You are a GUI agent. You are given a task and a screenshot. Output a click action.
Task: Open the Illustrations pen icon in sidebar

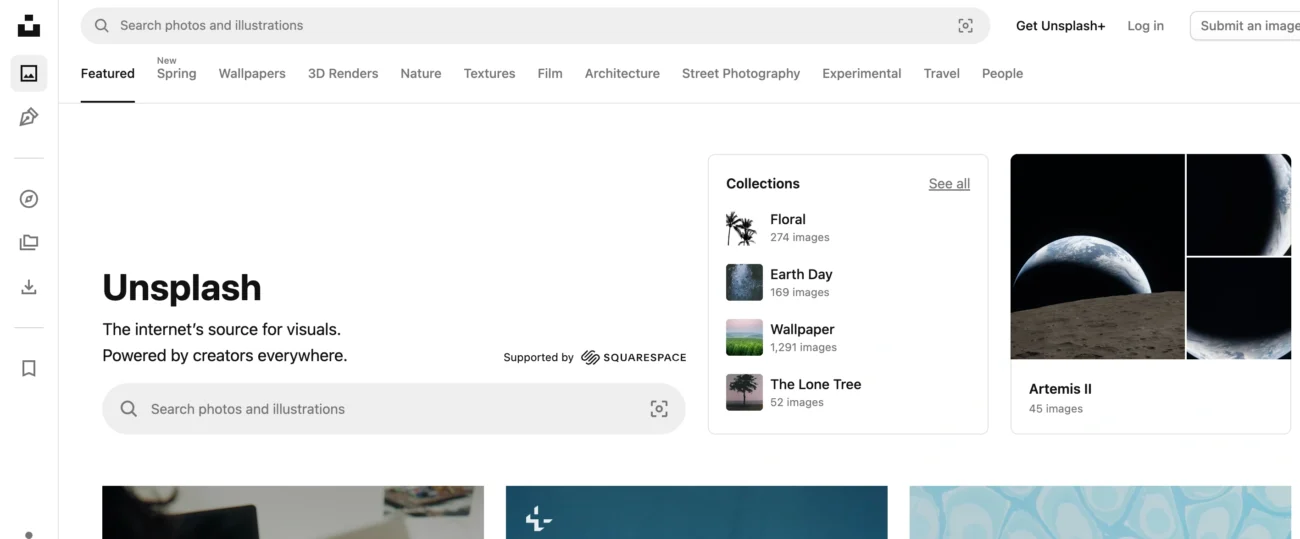point(29,117)
